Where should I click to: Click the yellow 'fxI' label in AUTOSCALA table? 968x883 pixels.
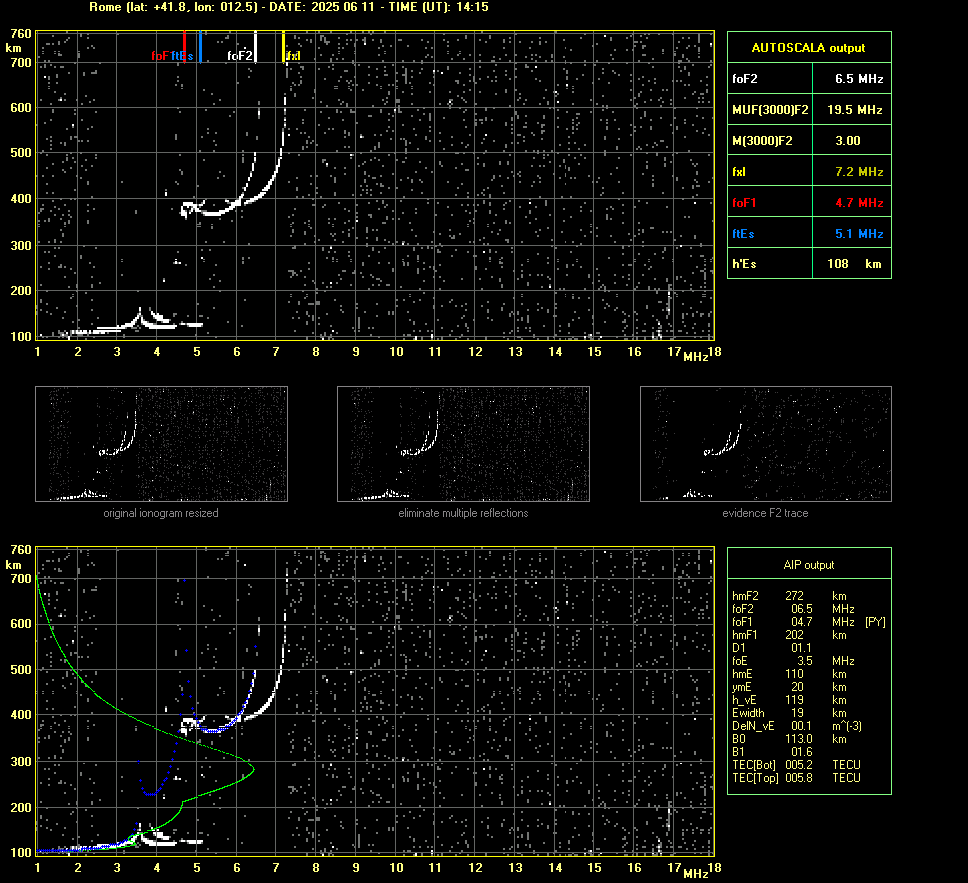click(x=739, y=172)
